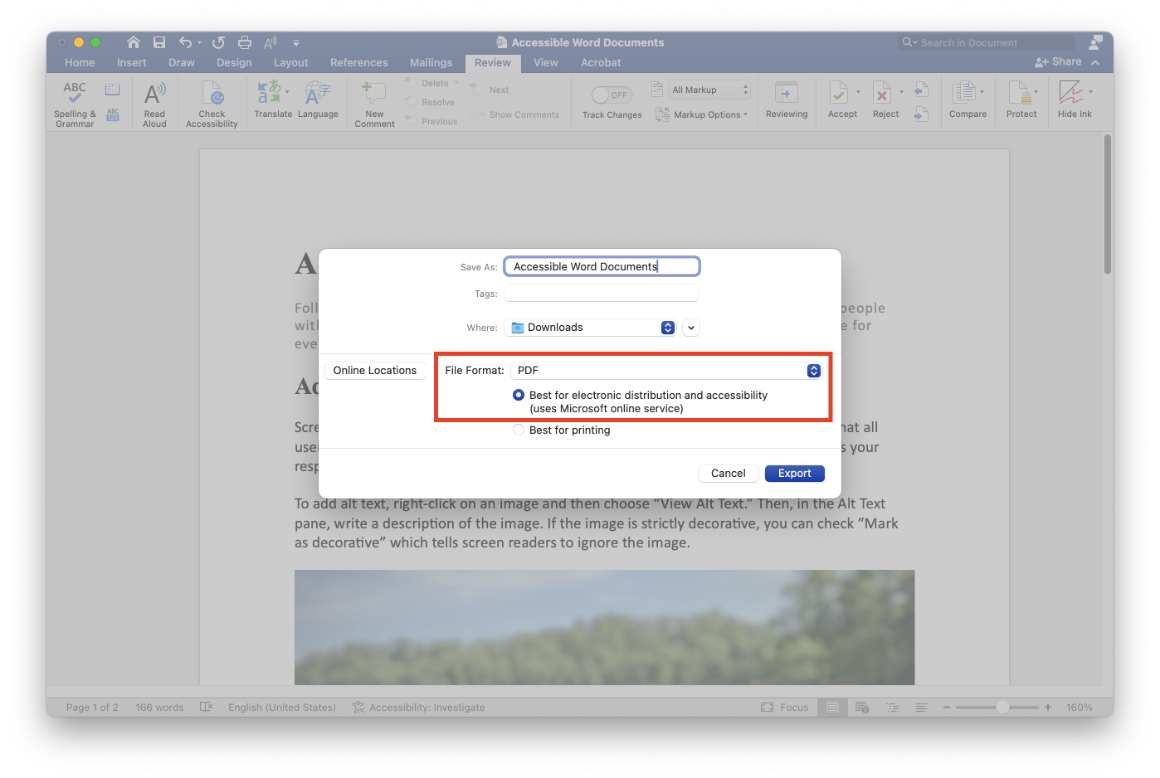The height and width of the screenshot is (778, 1160).
Task: Open the Mailings ribbon tab
Action: point(431,62)
